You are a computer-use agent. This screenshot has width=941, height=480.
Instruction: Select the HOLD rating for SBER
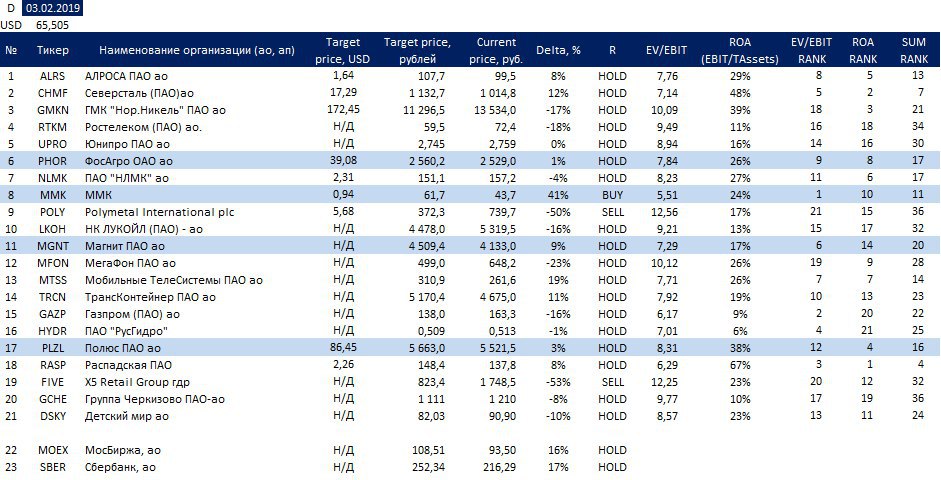[612, 467]
